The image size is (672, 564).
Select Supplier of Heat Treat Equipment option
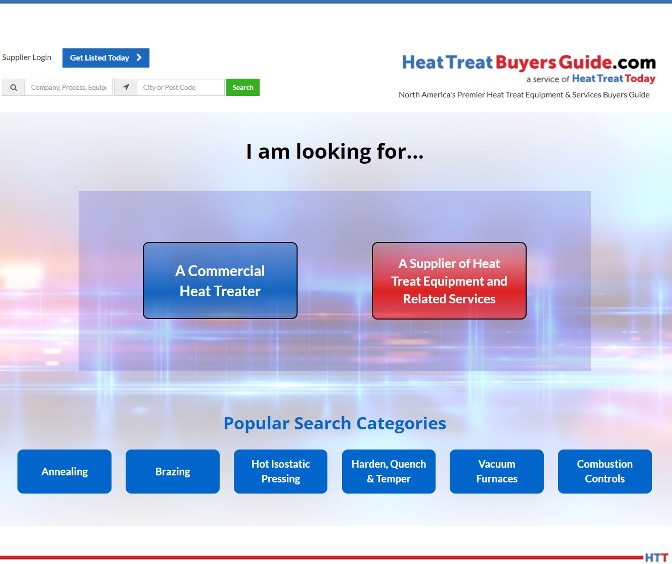[x=449, y=281]
